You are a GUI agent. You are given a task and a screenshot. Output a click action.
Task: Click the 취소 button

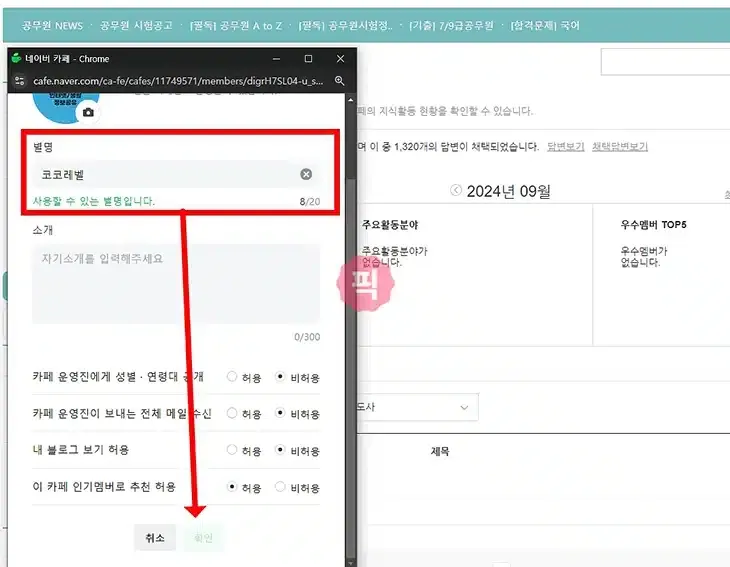pyautogui.click(x=155, y=538)
